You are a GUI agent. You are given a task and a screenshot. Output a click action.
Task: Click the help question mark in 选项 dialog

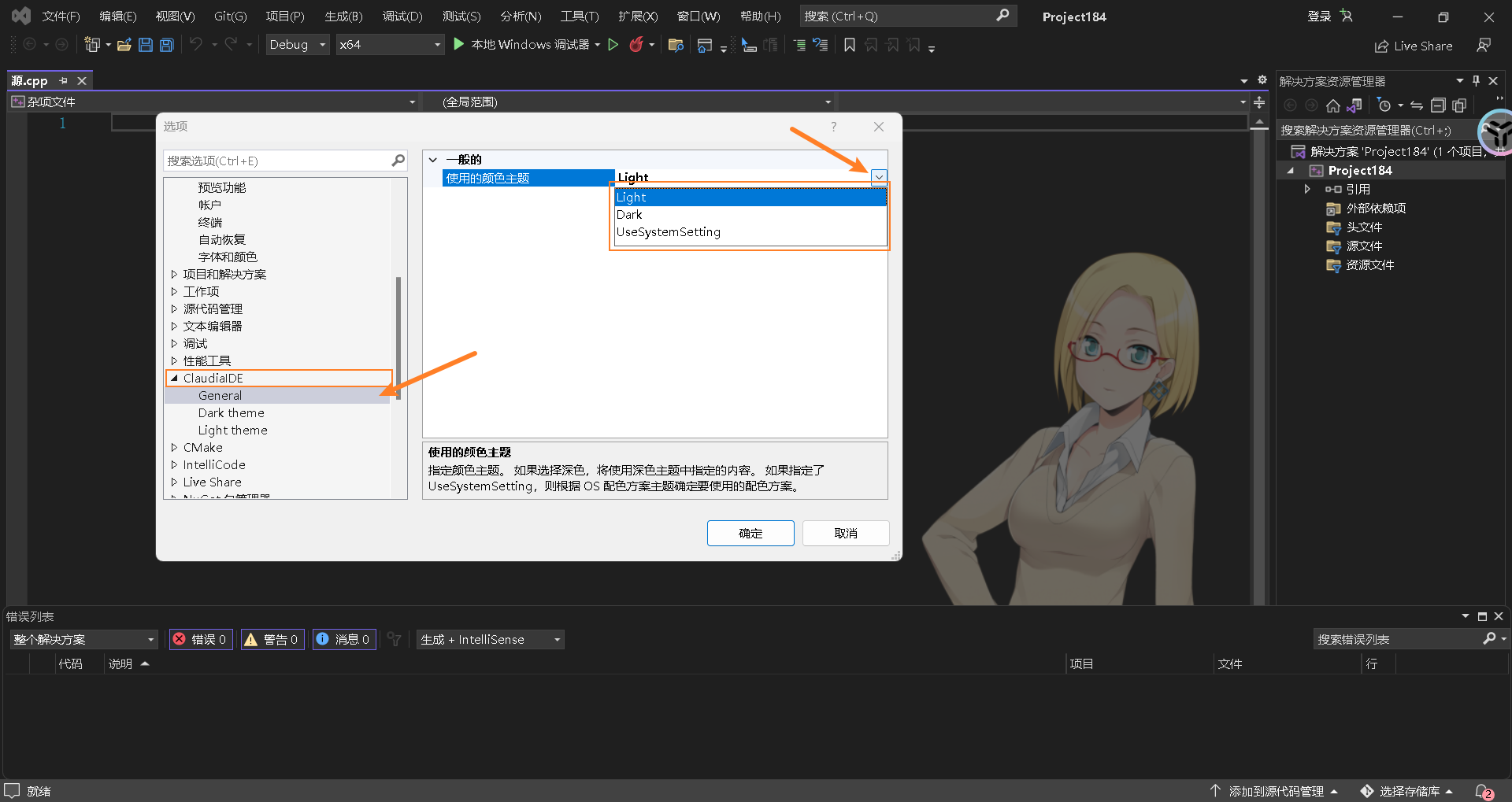click(834, 127)
